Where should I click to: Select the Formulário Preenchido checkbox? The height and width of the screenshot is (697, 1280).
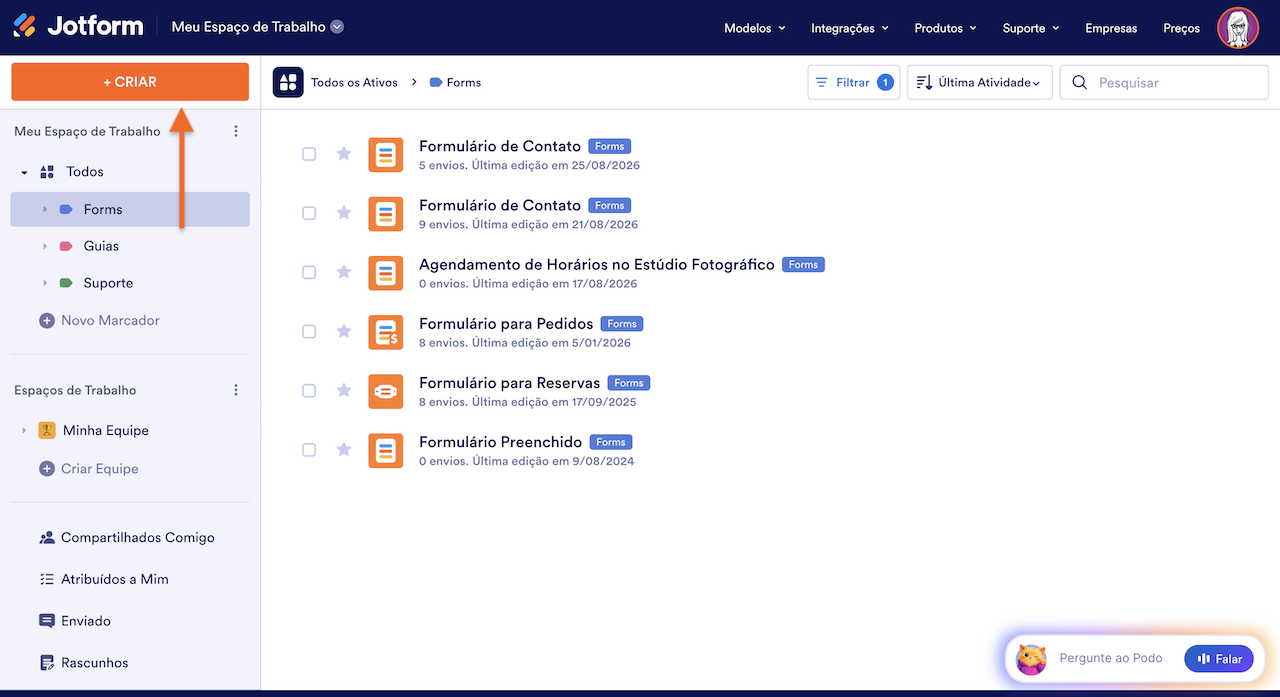pos(309,450)
